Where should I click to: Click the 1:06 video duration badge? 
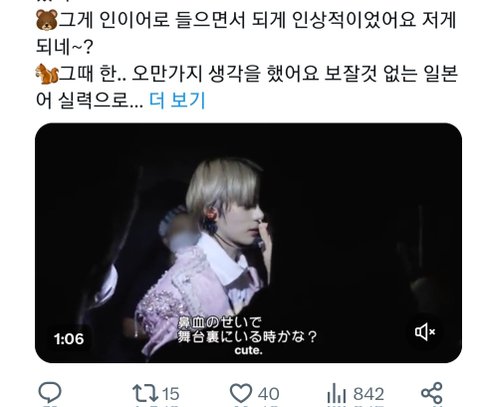69,339
